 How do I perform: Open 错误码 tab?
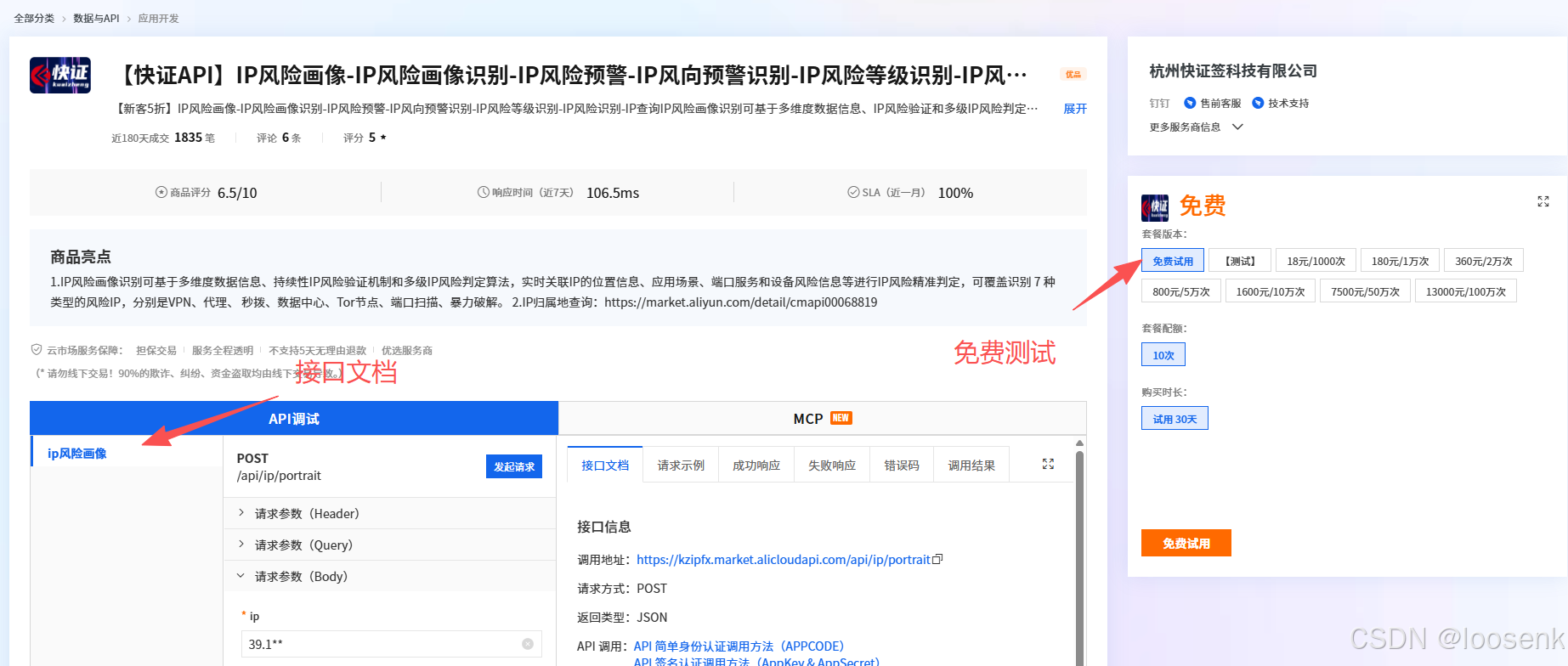902,465
